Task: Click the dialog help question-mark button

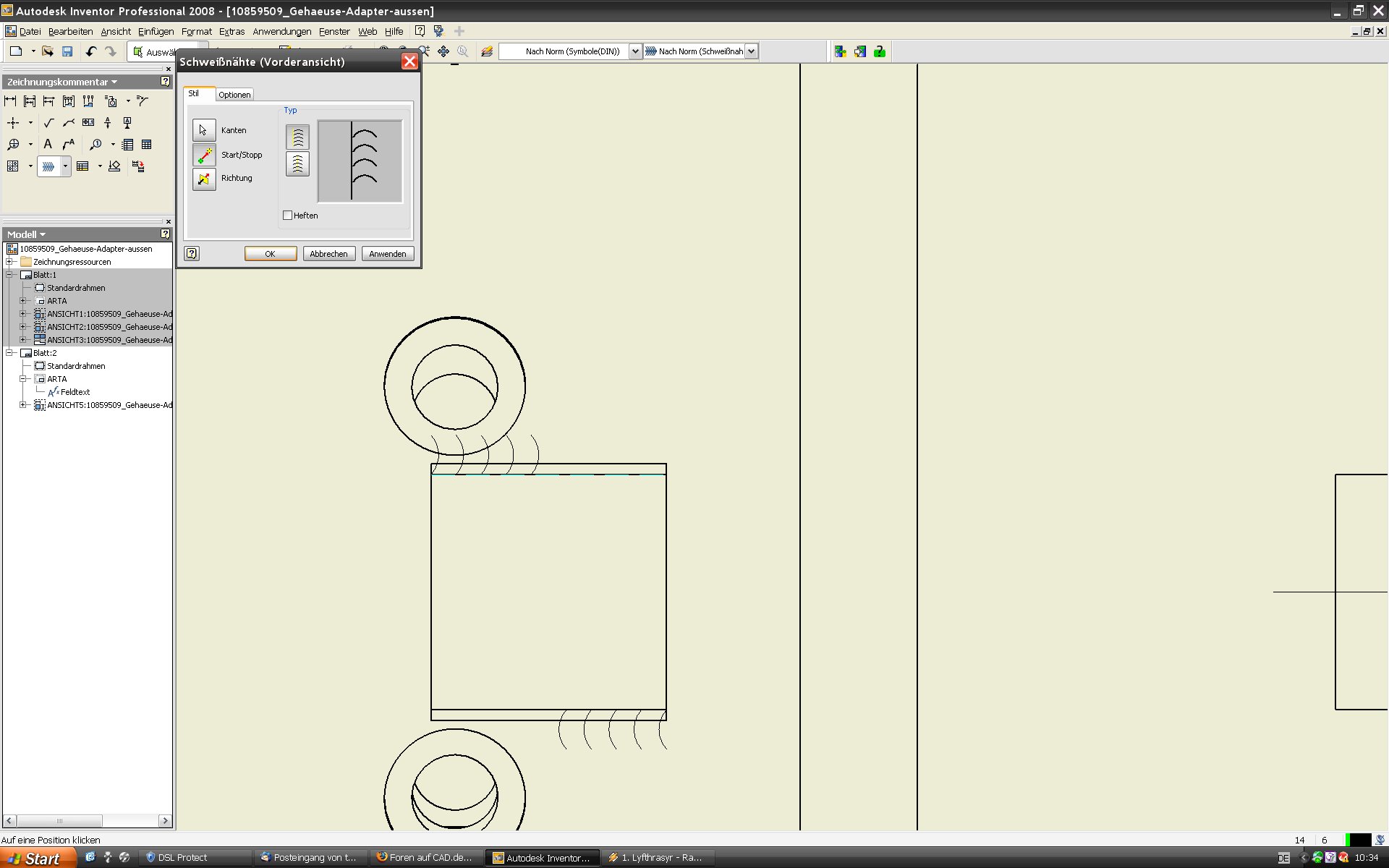Action: pyautogui.click(x=192, y=253)
